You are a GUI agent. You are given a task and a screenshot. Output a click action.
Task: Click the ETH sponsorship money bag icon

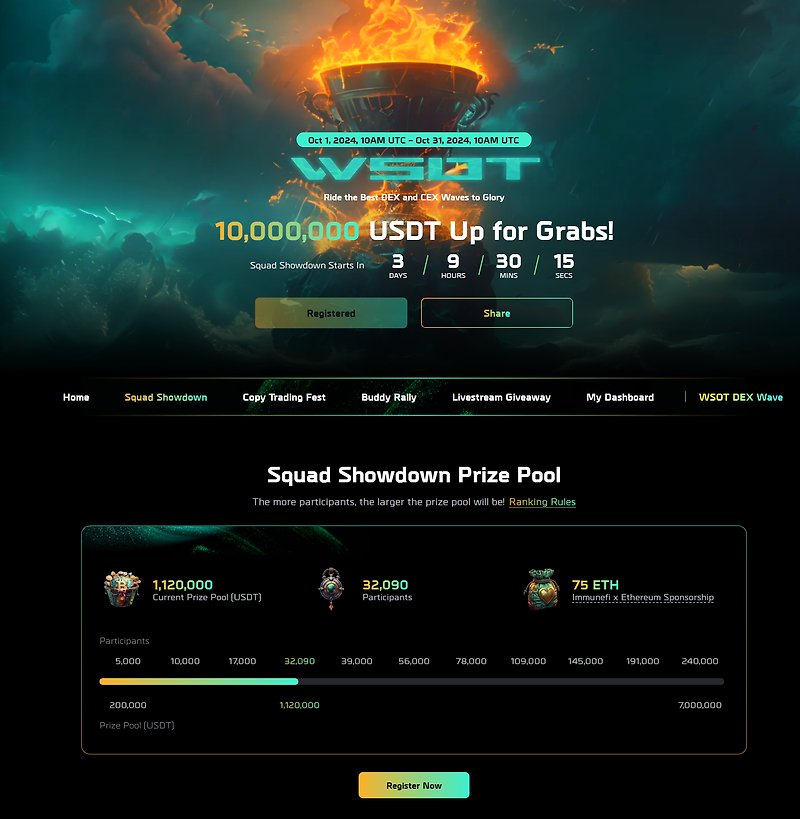[x=542, y=589]
